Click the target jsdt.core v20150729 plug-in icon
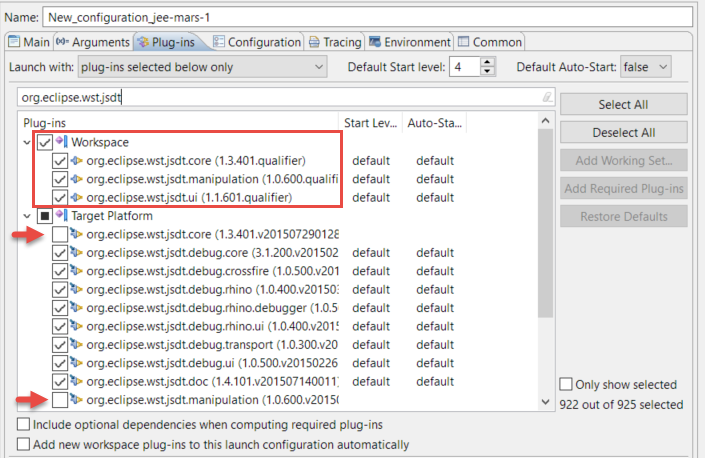 point(77,234)
